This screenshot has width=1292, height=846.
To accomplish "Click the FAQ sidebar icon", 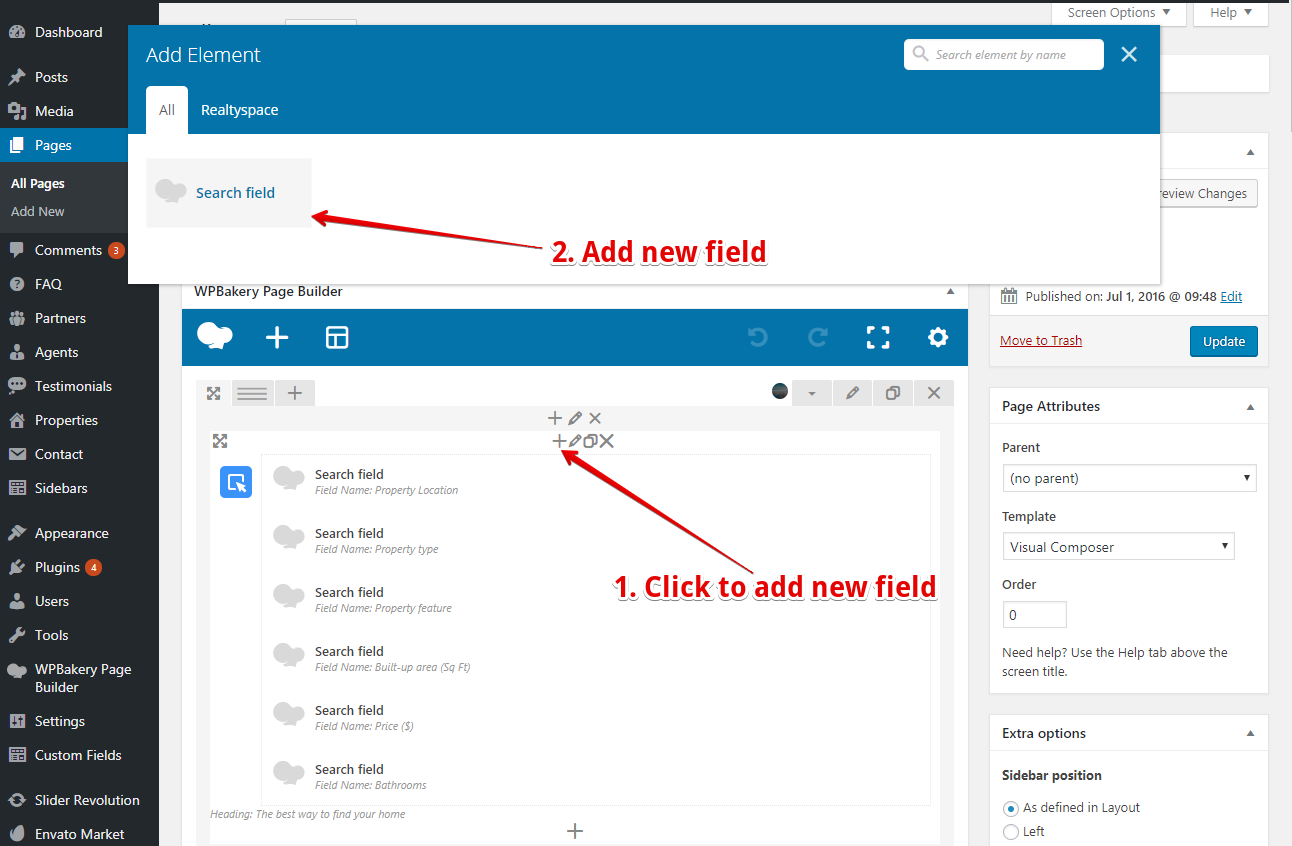I will tap(17, 284).
